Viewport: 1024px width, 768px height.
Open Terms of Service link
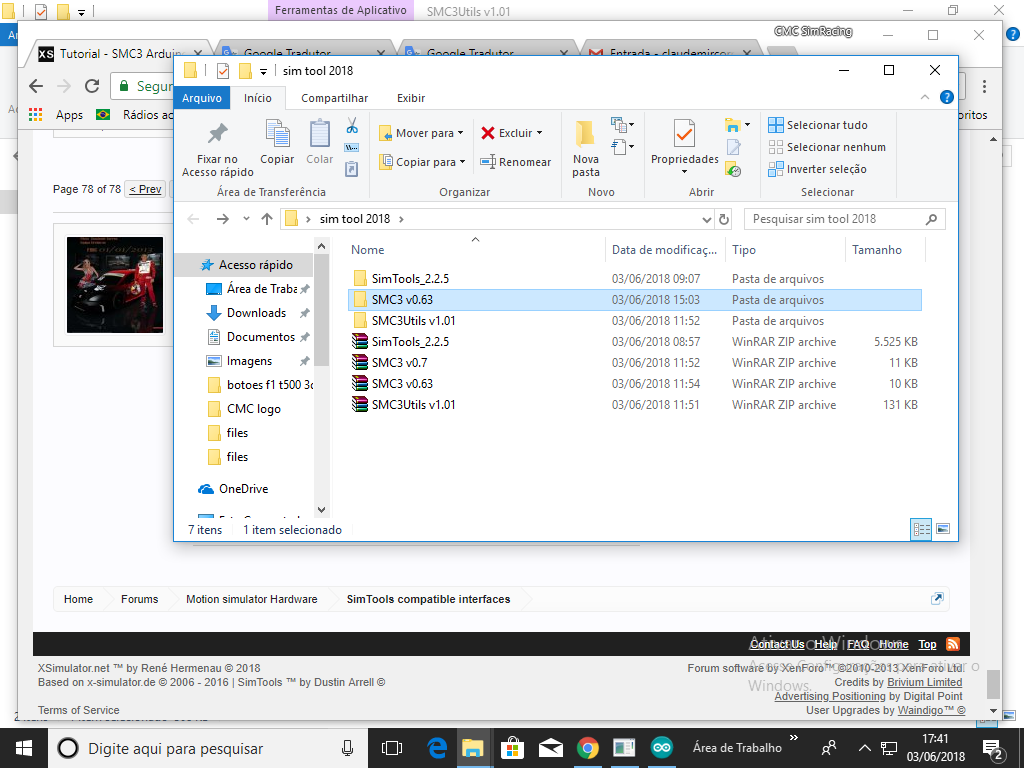click(x=78, y=710)
